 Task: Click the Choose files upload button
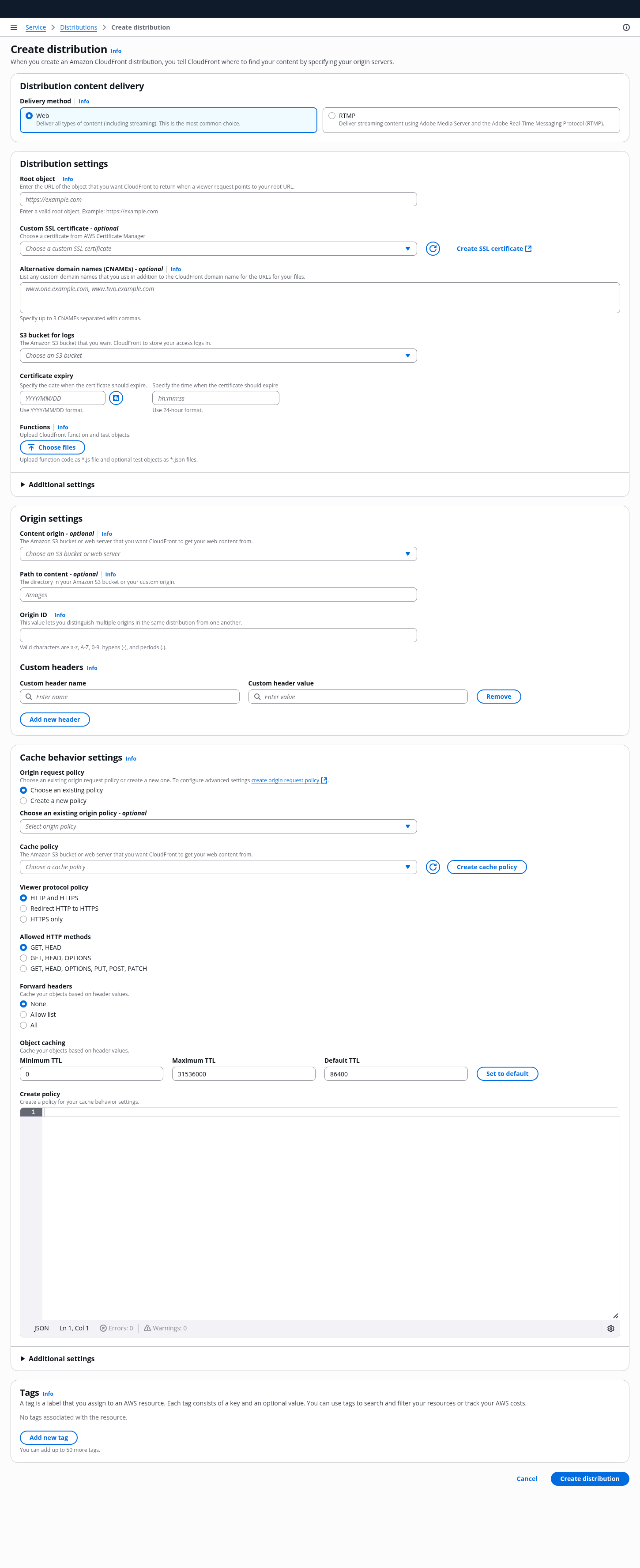(53, 447)
